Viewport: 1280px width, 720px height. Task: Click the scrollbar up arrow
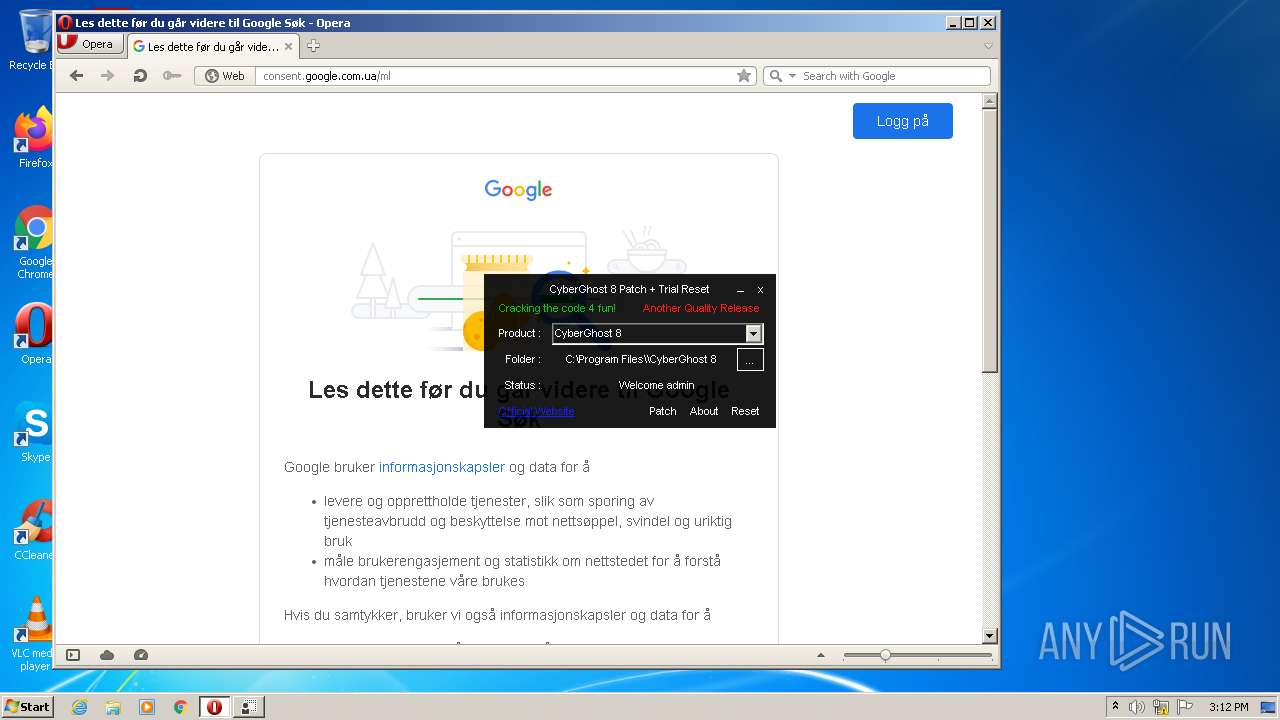coord(990,101)
